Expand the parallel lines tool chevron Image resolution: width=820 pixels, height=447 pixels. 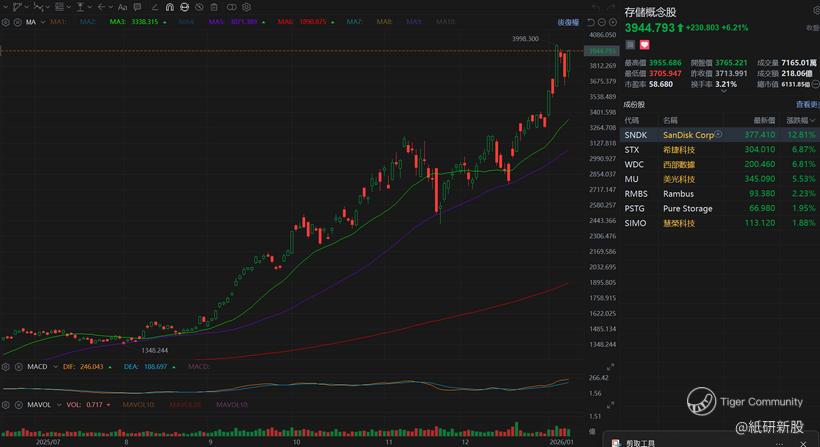[69, 7]
